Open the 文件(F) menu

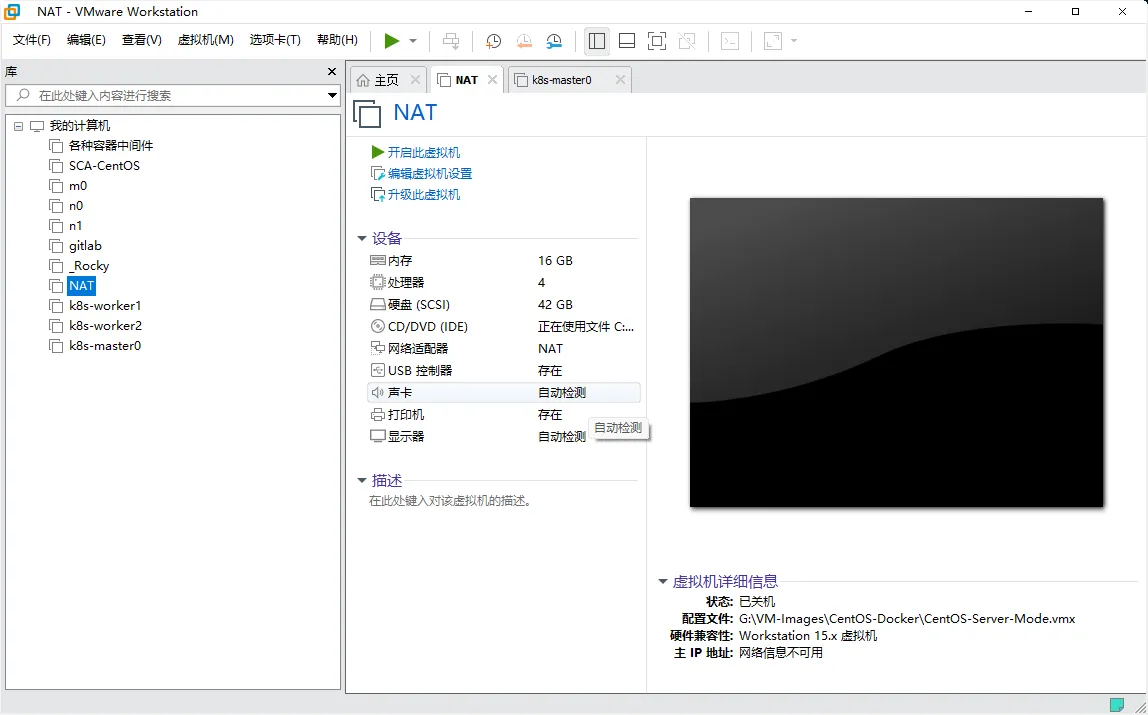[31, 40]
